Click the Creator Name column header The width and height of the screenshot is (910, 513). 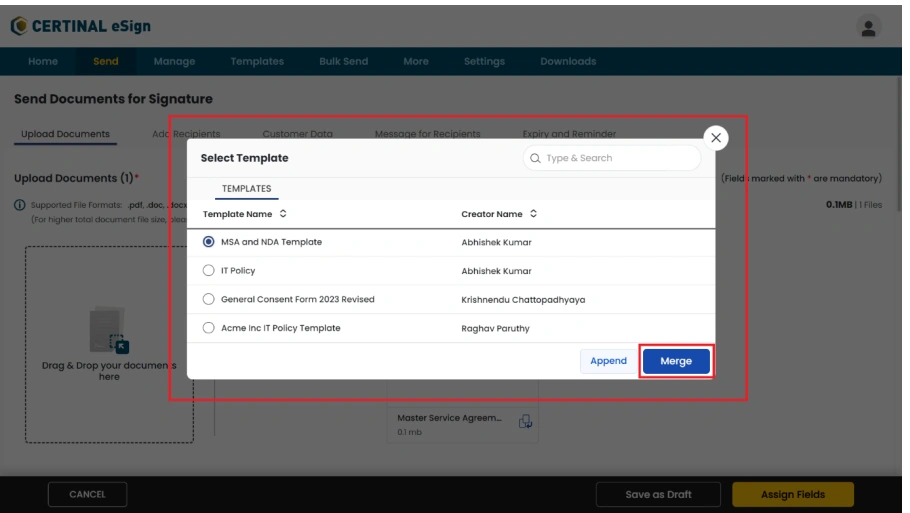pyautogui.click(x=492, y=214)
